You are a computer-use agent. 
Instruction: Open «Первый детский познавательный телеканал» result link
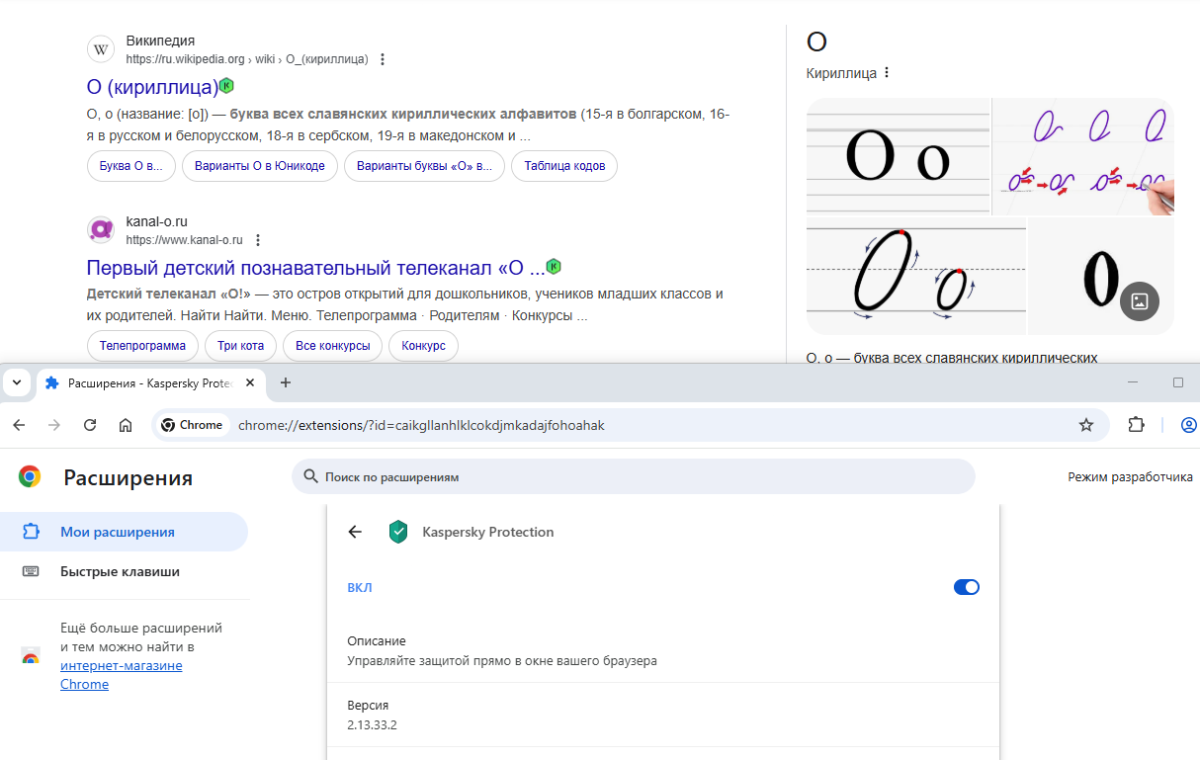[316, 267]
